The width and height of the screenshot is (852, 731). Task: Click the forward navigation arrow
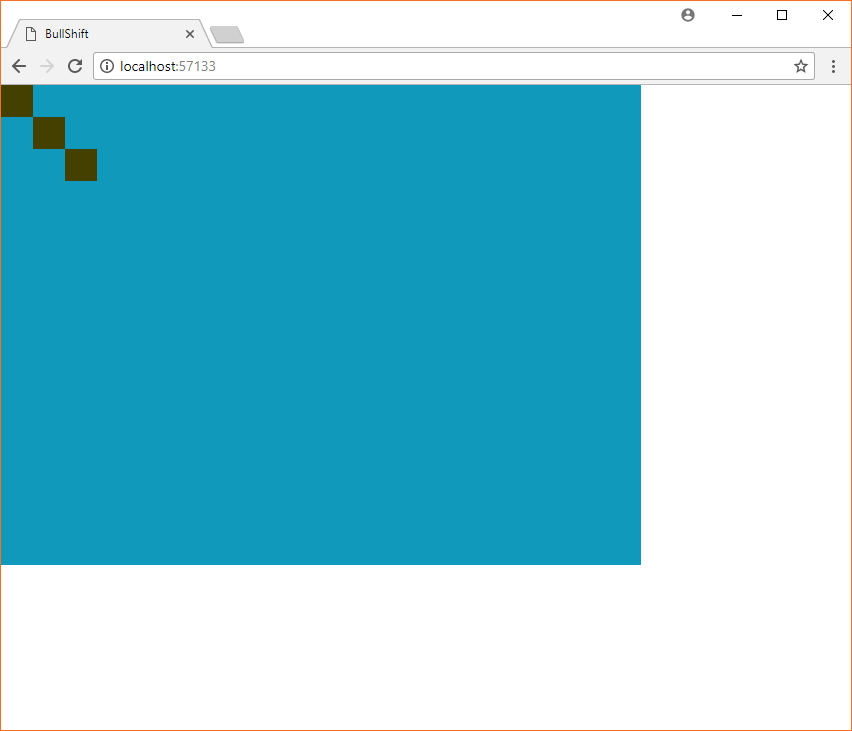coord(47,66)
